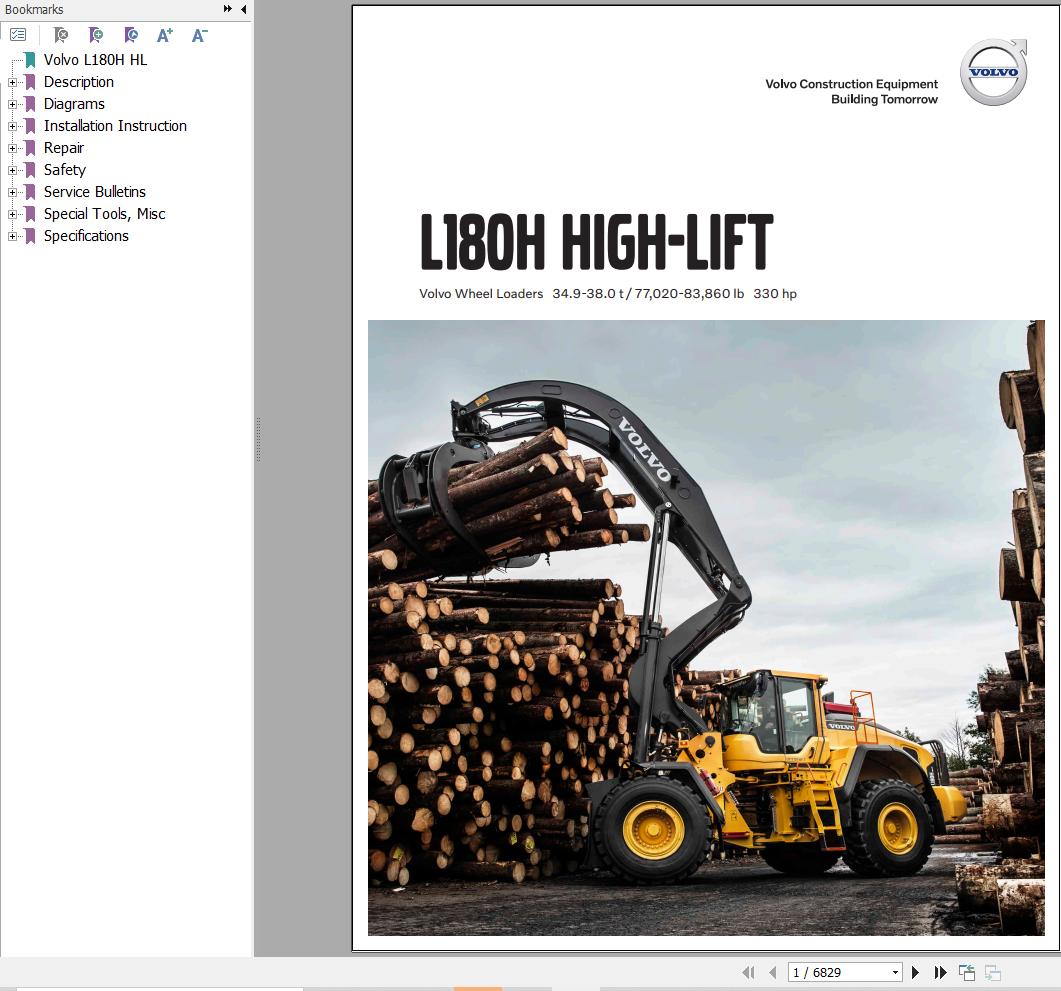The height and width of the screenshot is (991, 1061).
Task: Open the Diagrams bookmark
Action: click(x=74, y=103)
